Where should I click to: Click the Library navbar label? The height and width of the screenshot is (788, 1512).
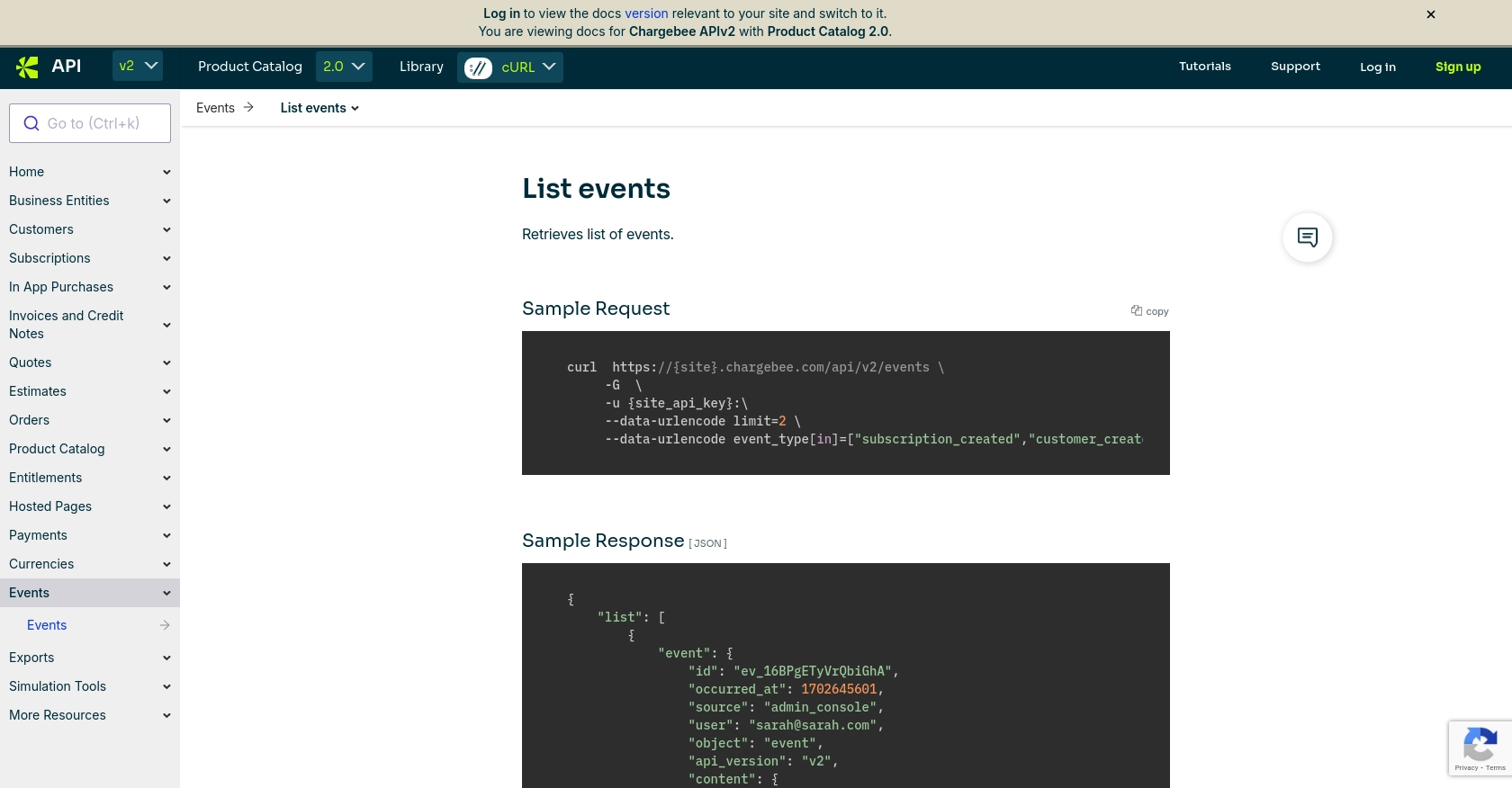[x=421, y=67]
